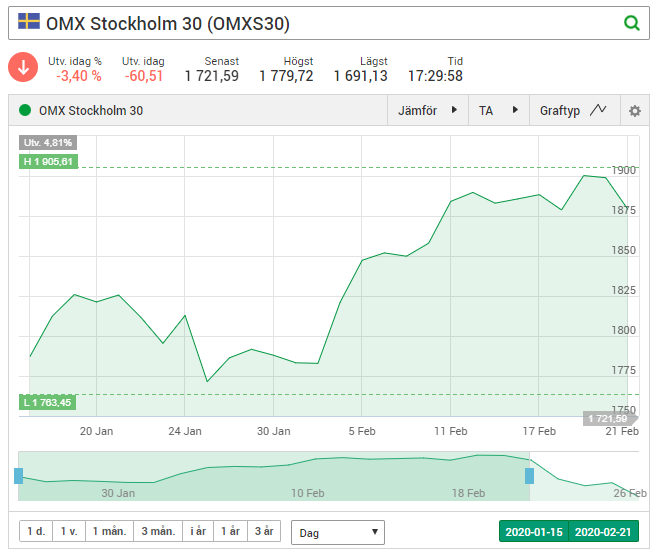Click the green search magnifier icon
653x553 pixels.
point(632,23)
